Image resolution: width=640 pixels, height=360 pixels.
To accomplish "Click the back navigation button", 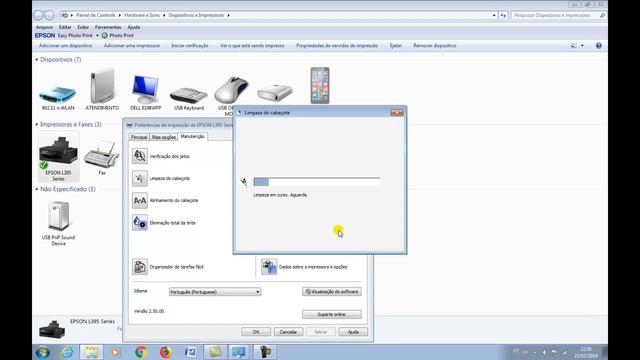I will [38, 16].
